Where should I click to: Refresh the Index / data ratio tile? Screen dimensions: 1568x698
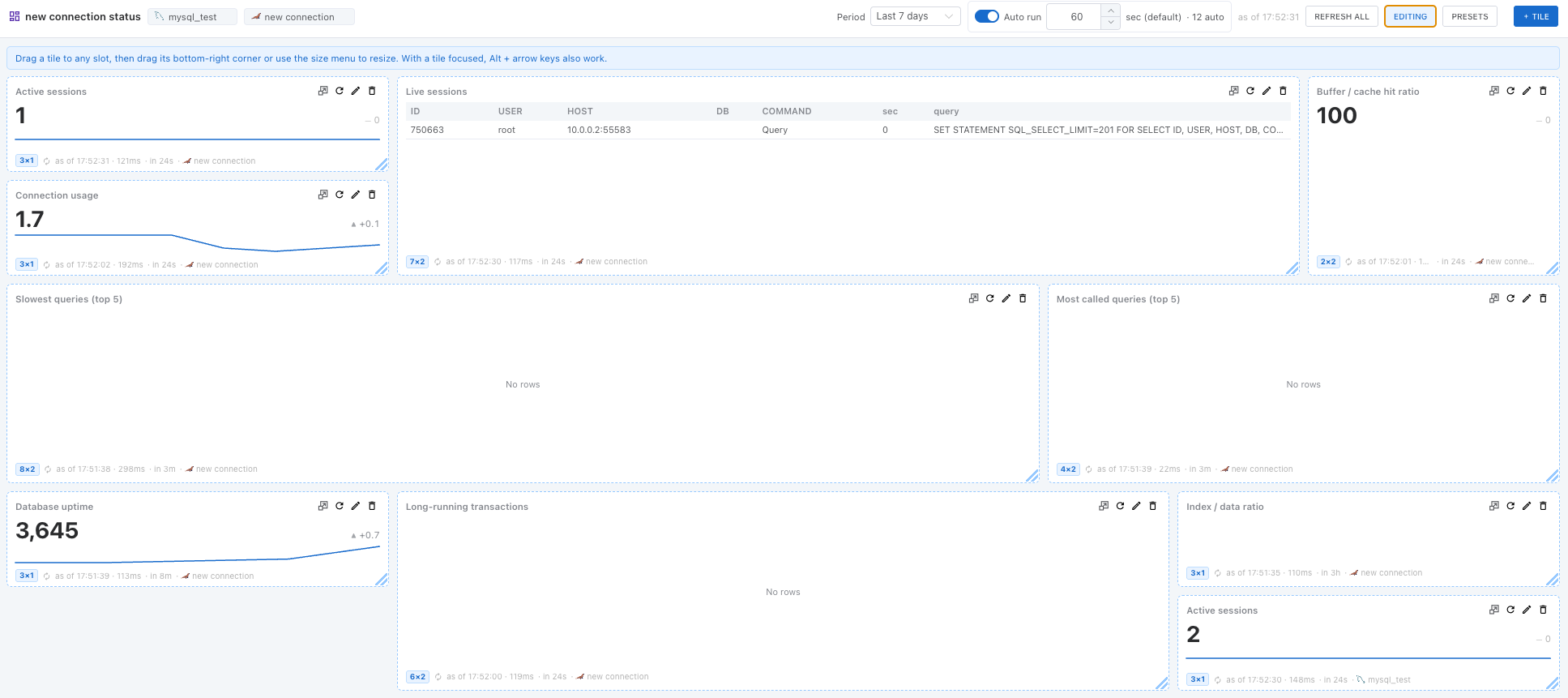(x=1510, y=506)
